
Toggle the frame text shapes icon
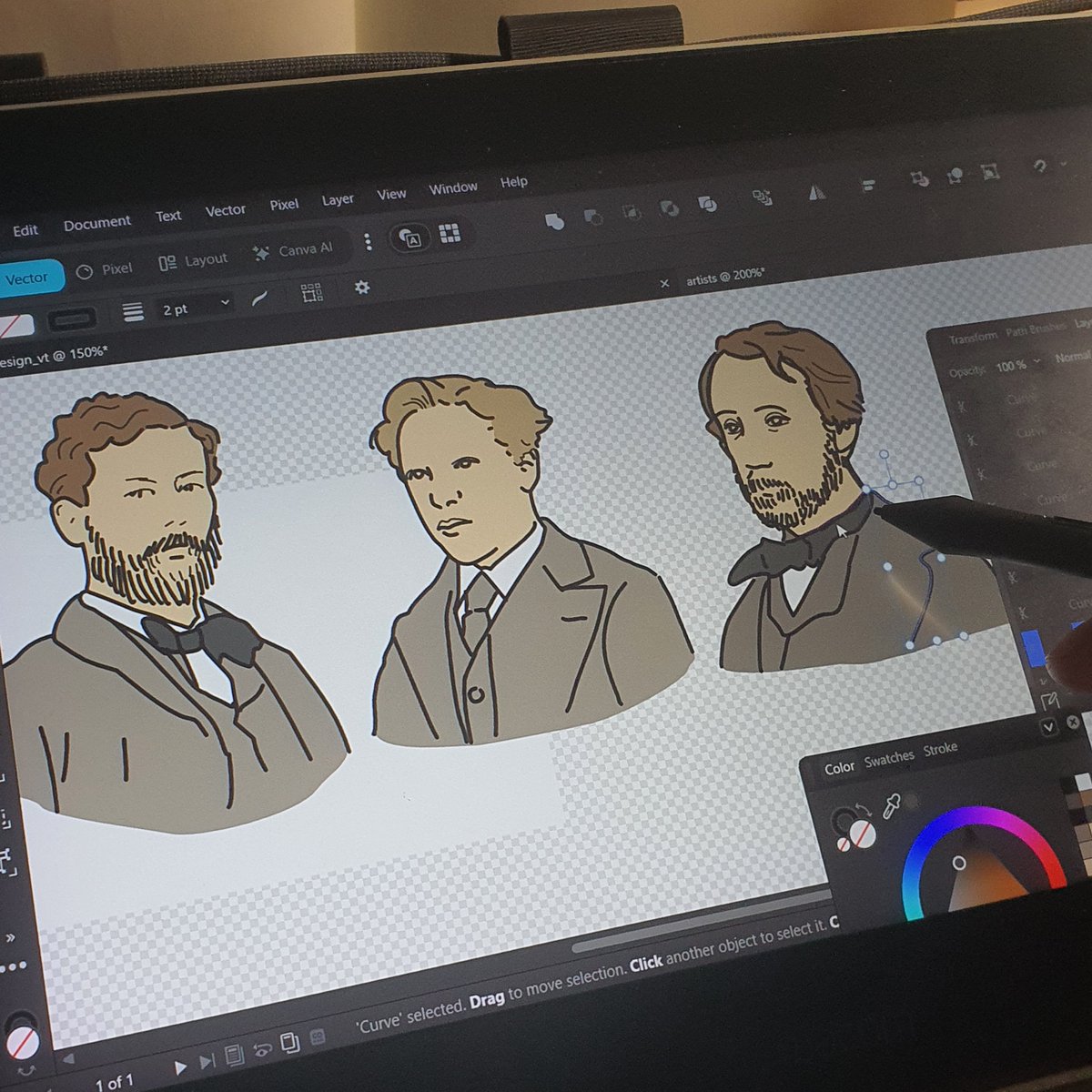(410, 238)
